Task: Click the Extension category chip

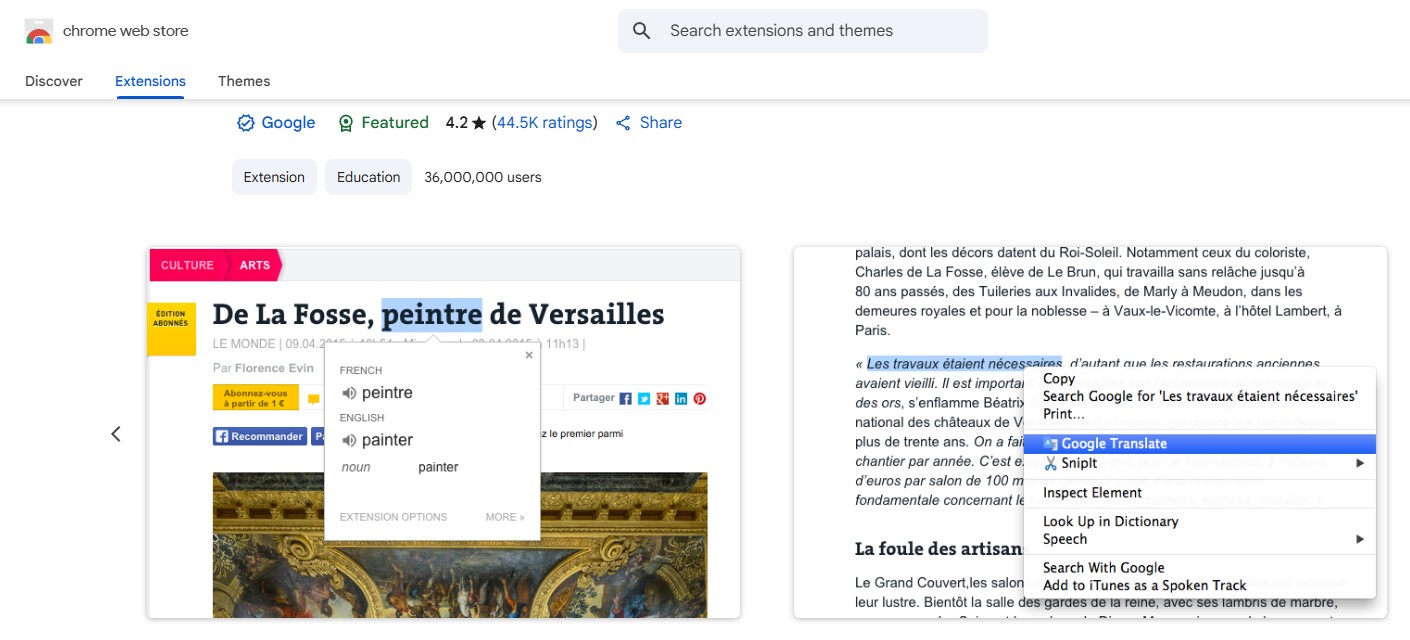Action: (274, 177)
